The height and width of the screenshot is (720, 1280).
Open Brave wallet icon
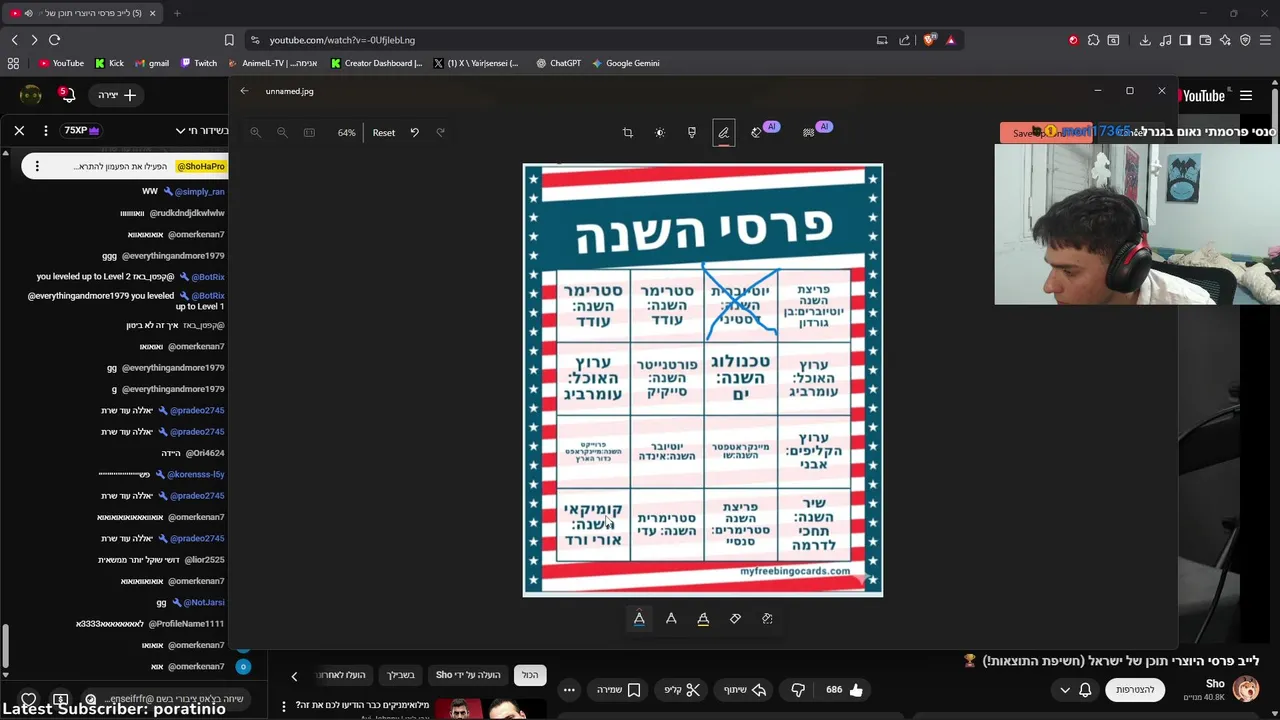coord(1205,40)
